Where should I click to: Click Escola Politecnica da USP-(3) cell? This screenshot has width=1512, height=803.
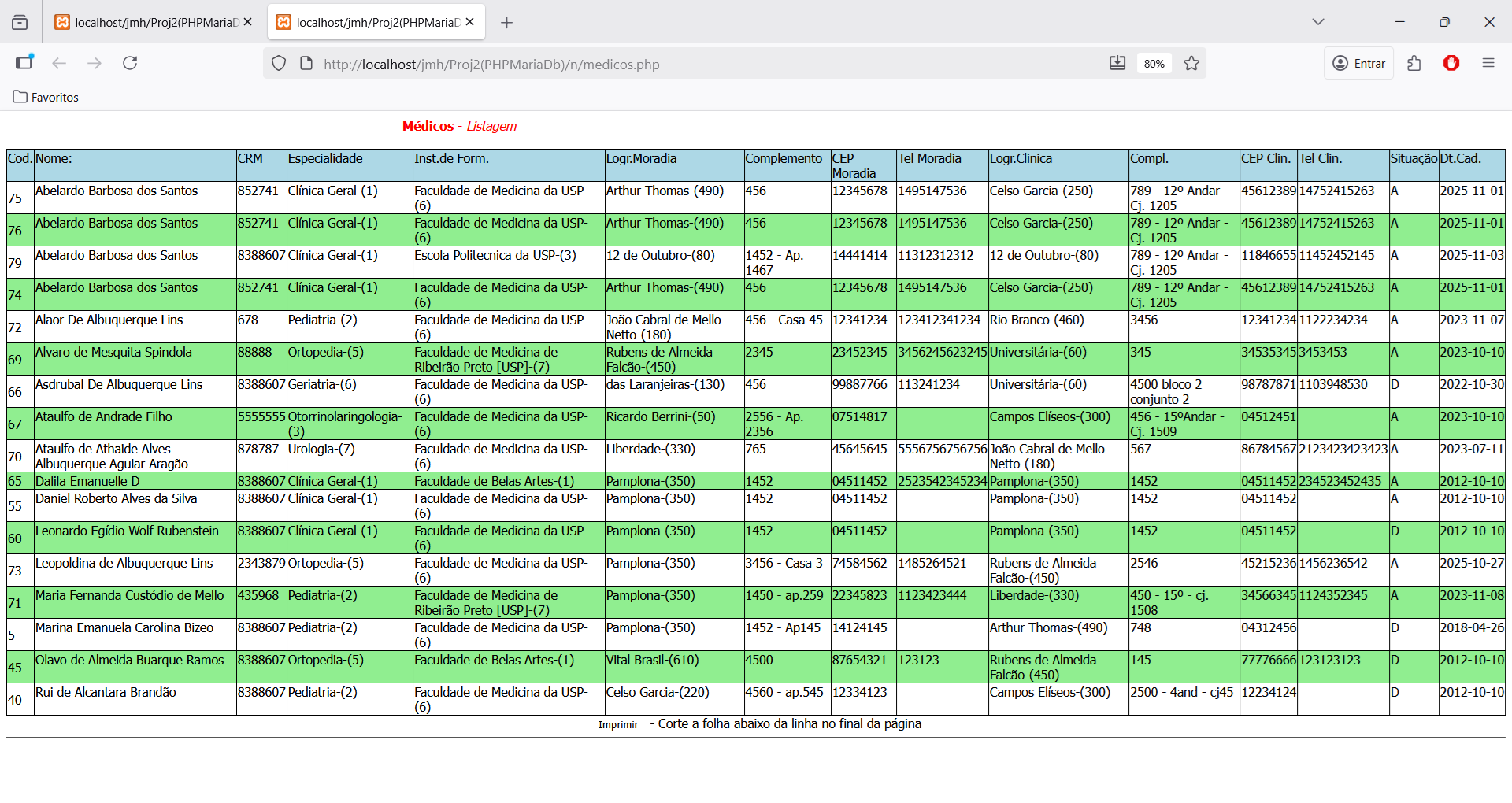coord(509,262)
